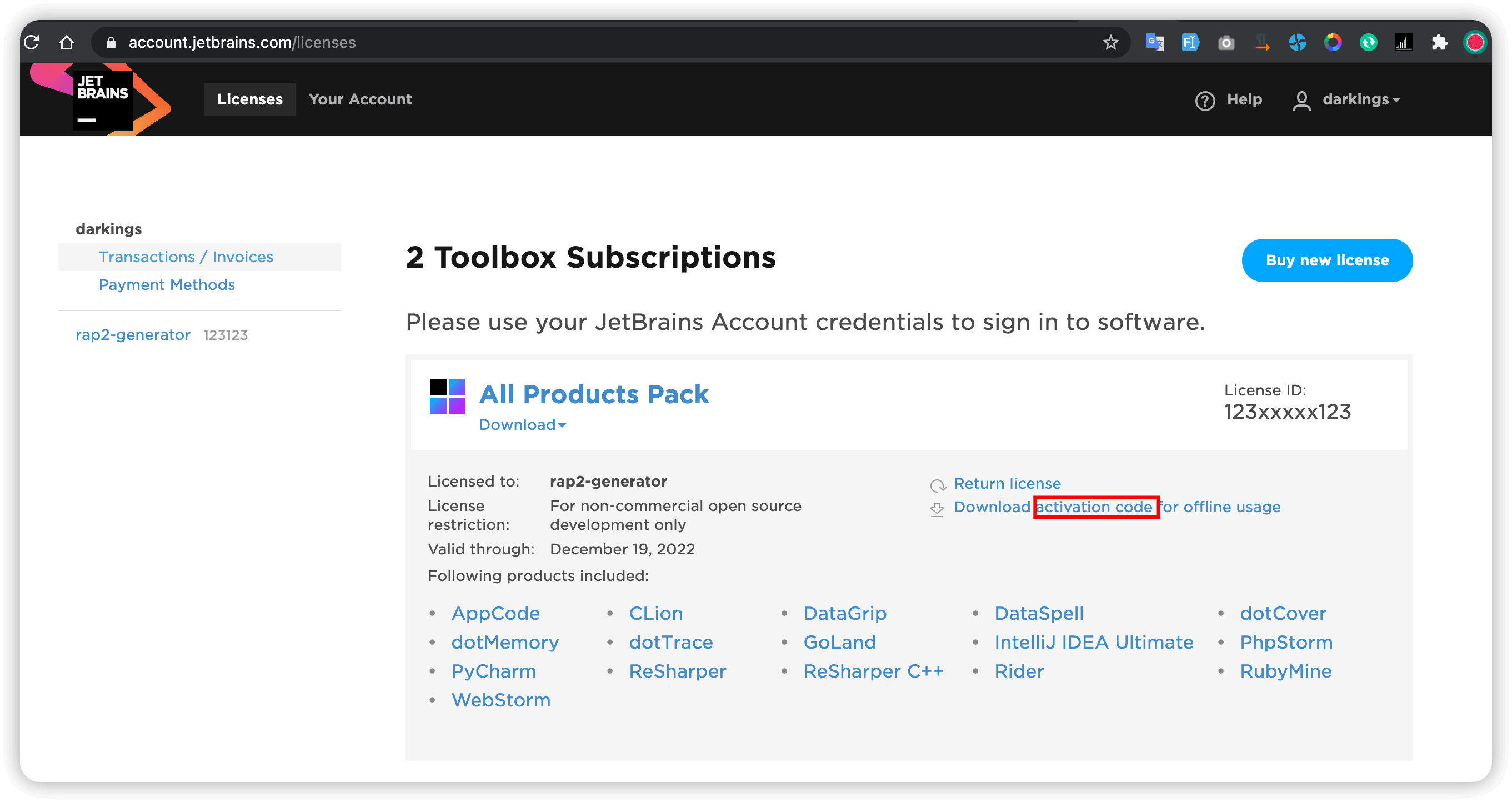Bookmark page with the star icon
1512x802 pixels.
pyautogui.click(x=1110, y=42)
